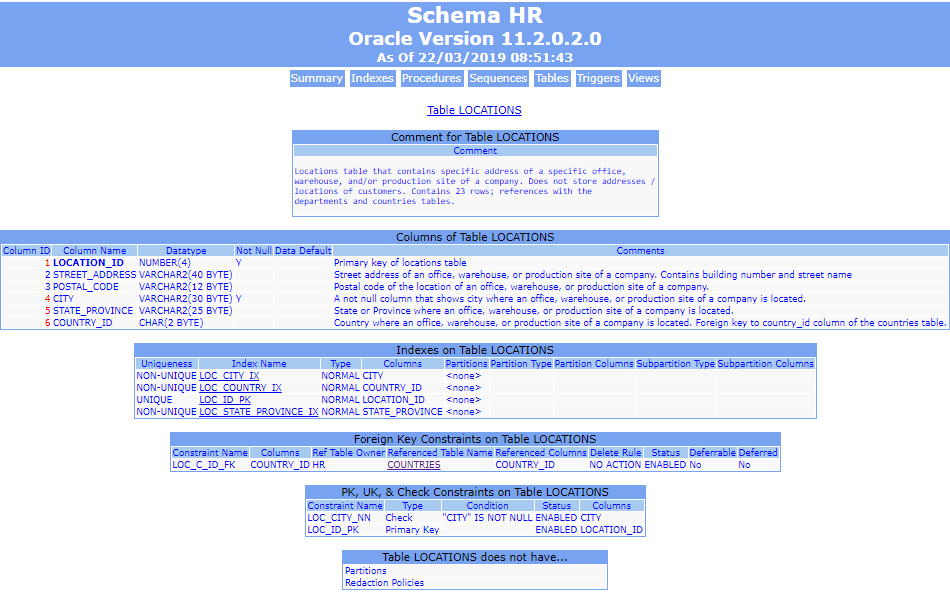
Task: Click the Schema HR page heading
Action: click(474, 16)
